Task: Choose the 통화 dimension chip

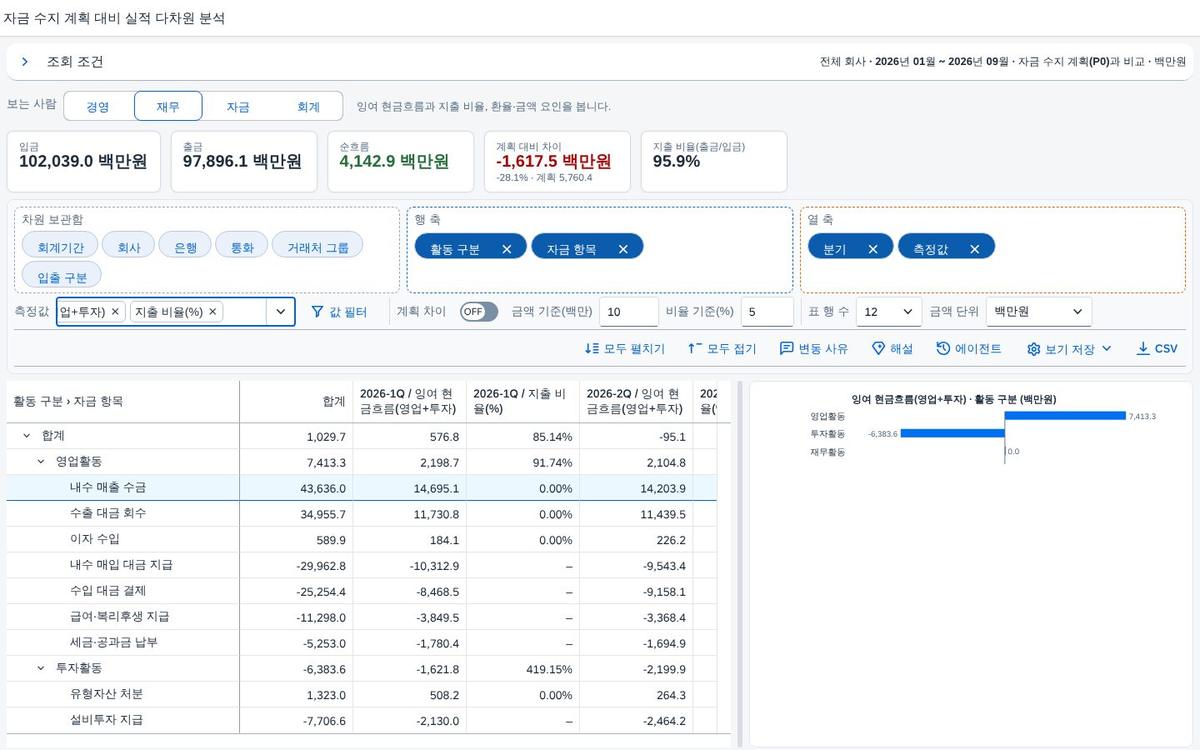Action: [243, 247]
